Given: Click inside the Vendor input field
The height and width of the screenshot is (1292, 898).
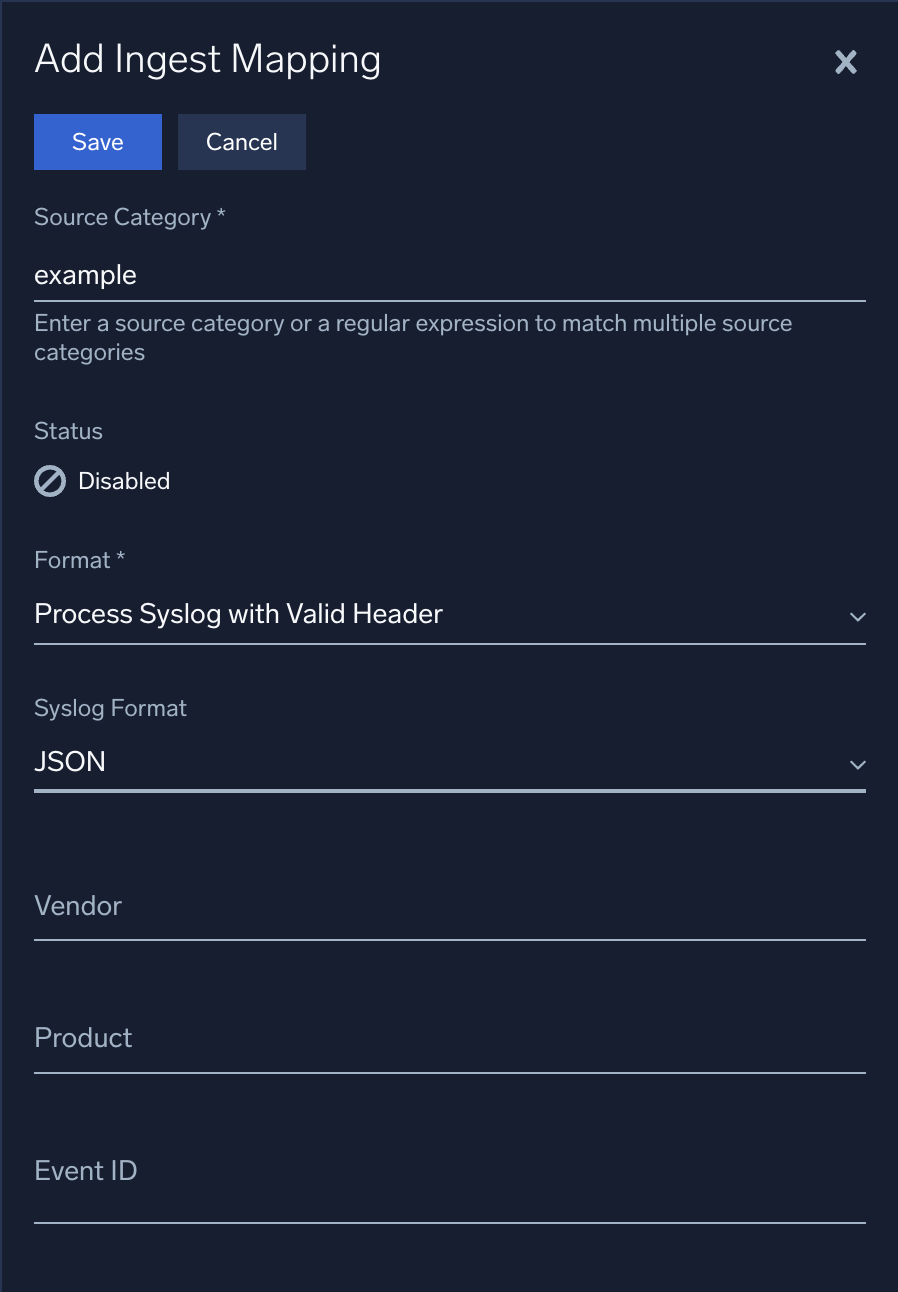Looking at the screenshot, I should click(450, 910).
